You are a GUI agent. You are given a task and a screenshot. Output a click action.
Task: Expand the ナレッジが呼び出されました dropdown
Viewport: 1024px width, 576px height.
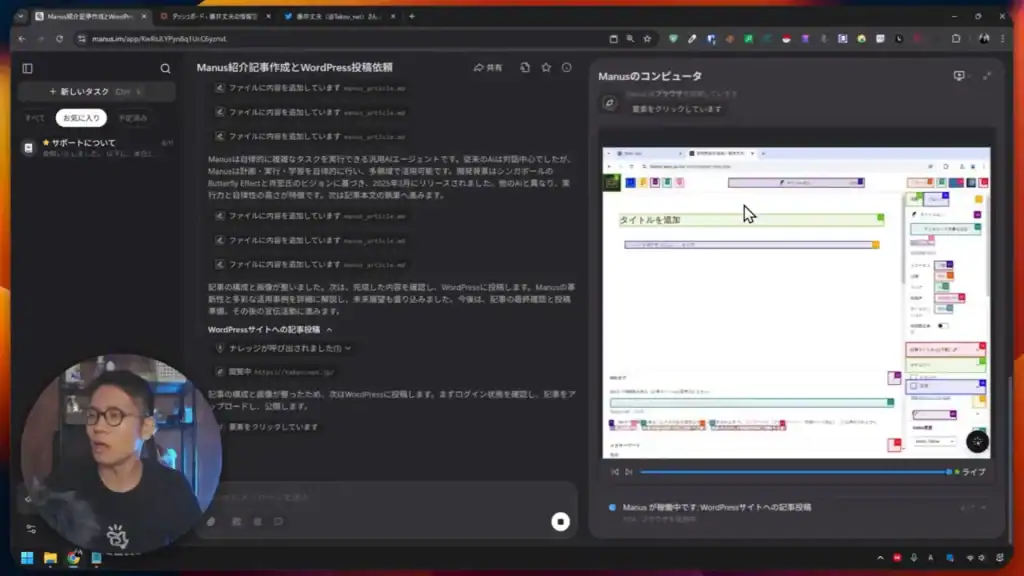285,349
